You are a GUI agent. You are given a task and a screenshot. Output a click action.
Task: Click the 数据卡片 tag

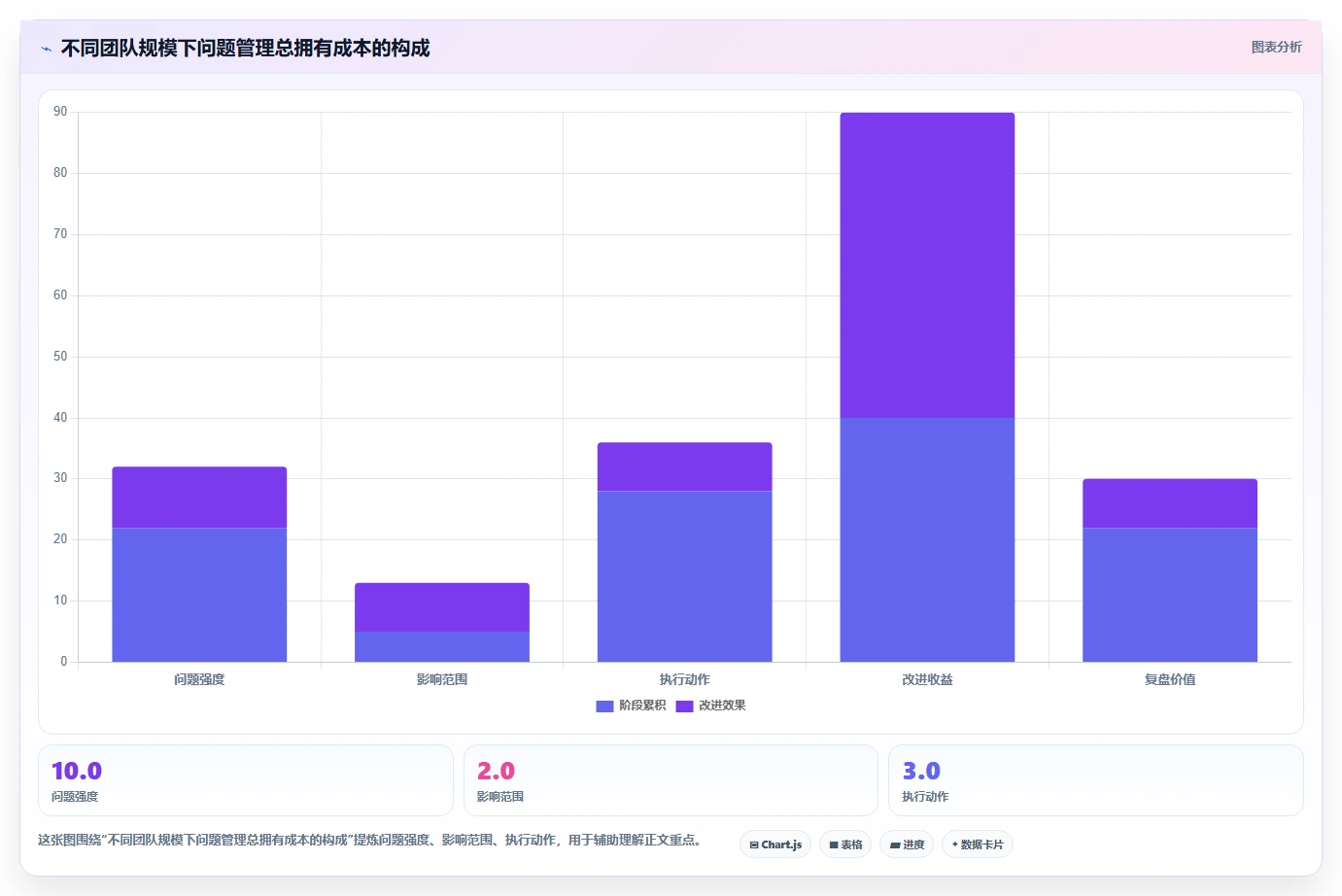pyautogui.click(x=978, y=844)
